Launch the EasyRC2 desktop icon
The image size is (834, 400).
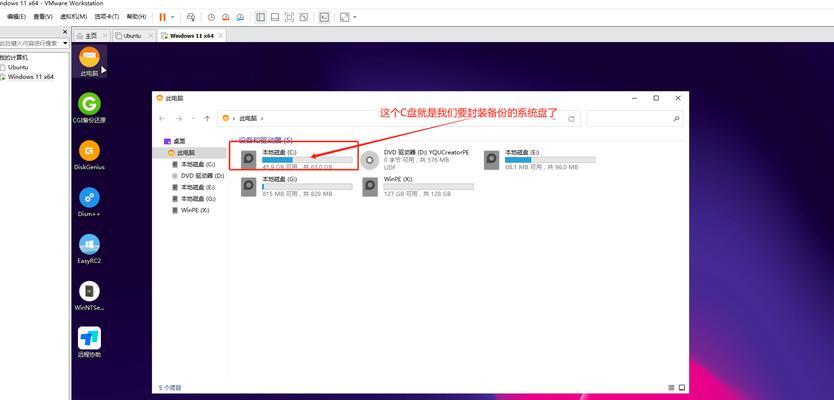89,248
